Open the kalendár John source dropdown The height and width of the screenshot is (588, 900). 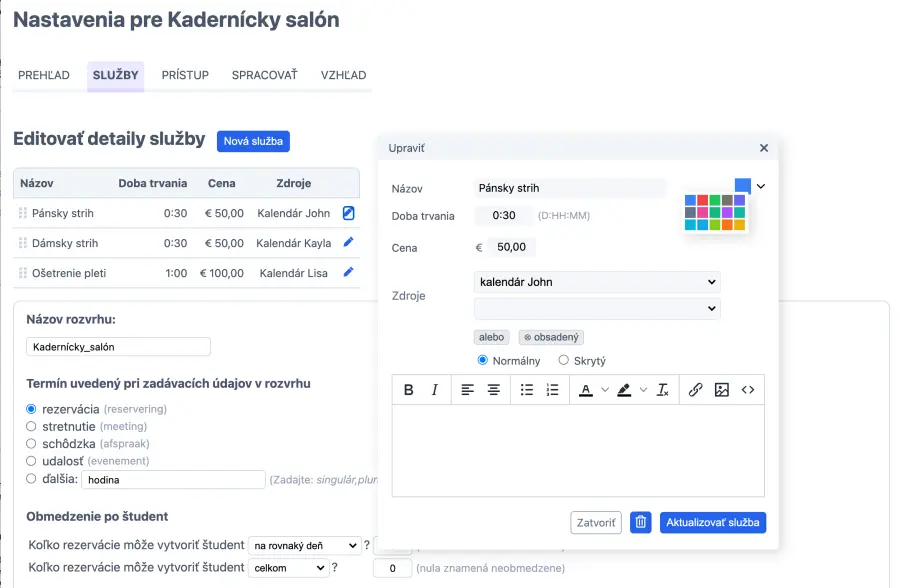(x=597, y=282)
